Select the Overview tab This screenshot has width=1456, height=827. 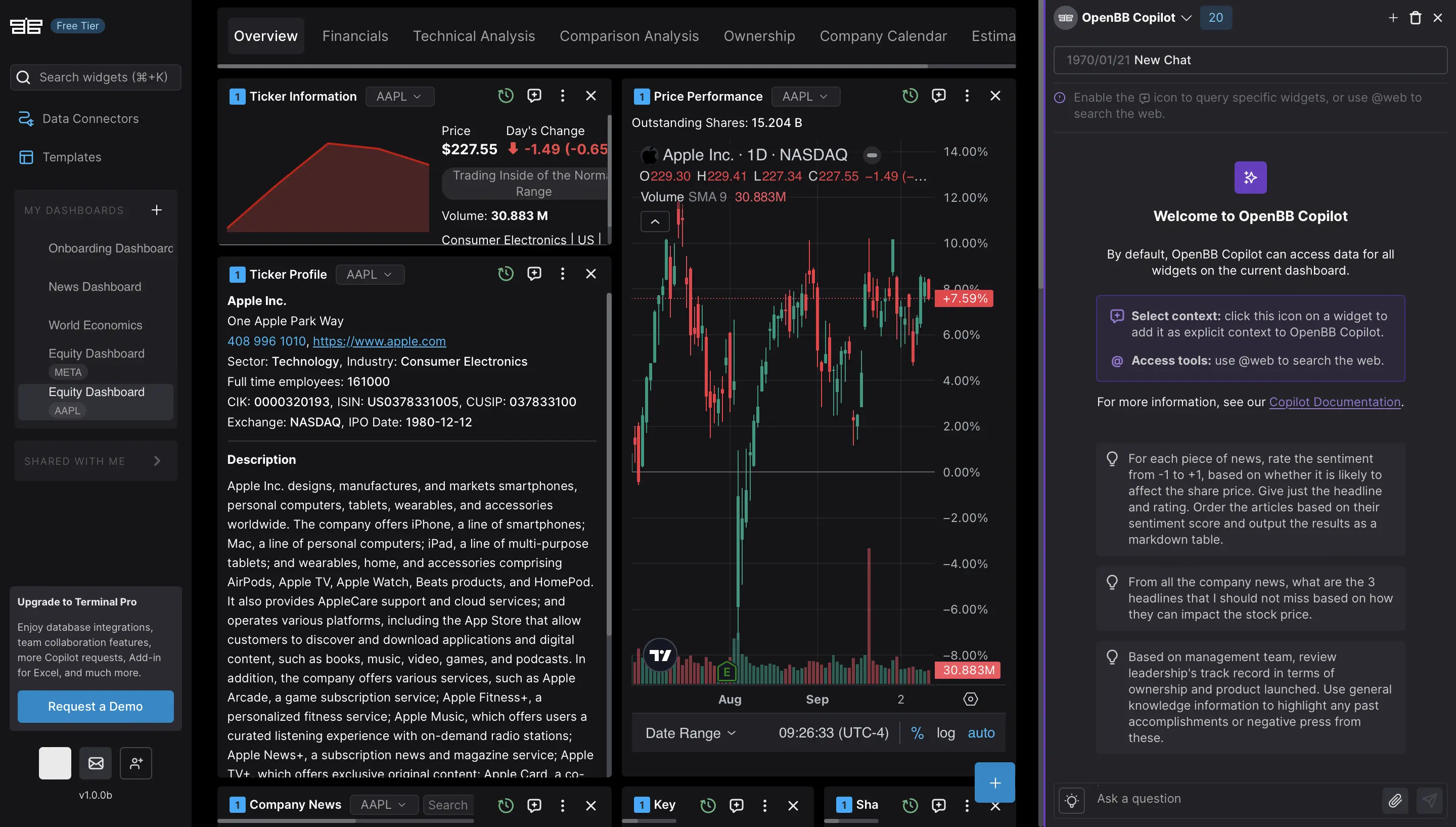coord(265,36)
